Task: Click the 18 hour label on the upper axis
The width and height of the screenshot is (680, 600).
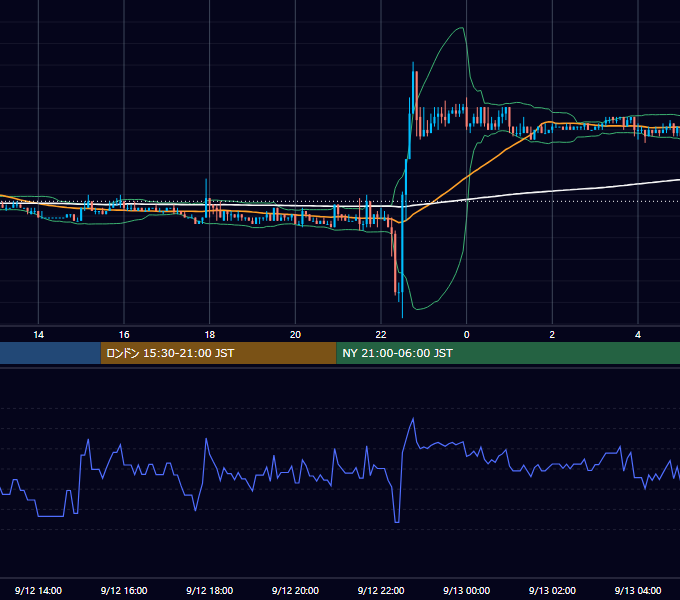Action: [209, 334]
